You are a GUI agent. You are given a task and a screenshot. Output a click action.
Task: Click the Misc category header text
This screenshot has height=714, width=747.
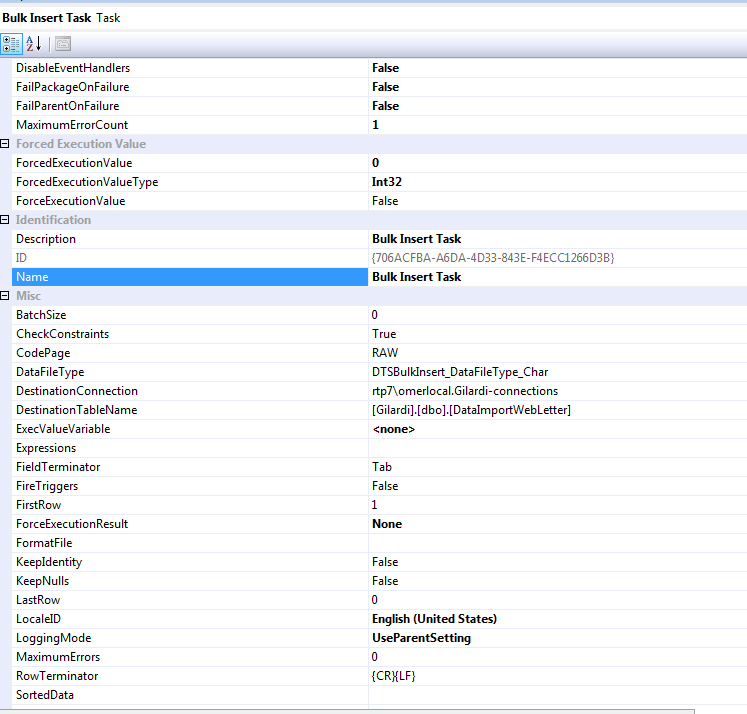pyautogui.click(x=29, y=296)
